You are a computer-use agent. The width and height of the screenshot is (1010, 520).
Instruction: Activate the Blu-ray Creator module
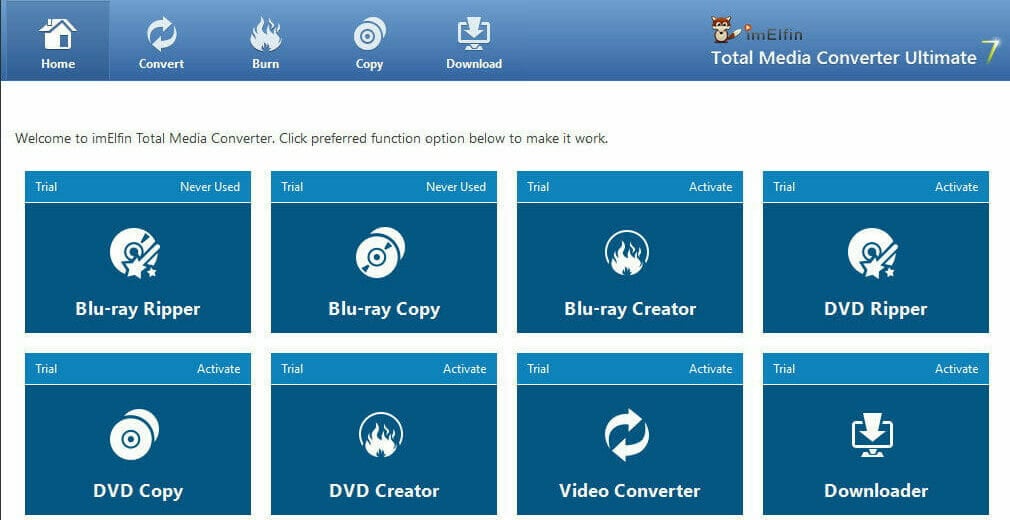pos(710,187)
